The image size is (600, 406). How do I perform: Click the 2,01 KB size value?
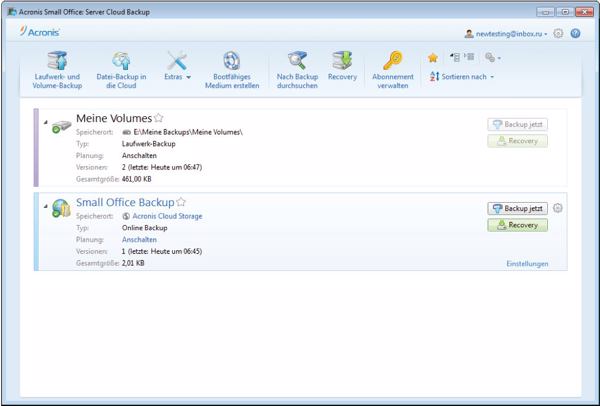click(133, 263)
